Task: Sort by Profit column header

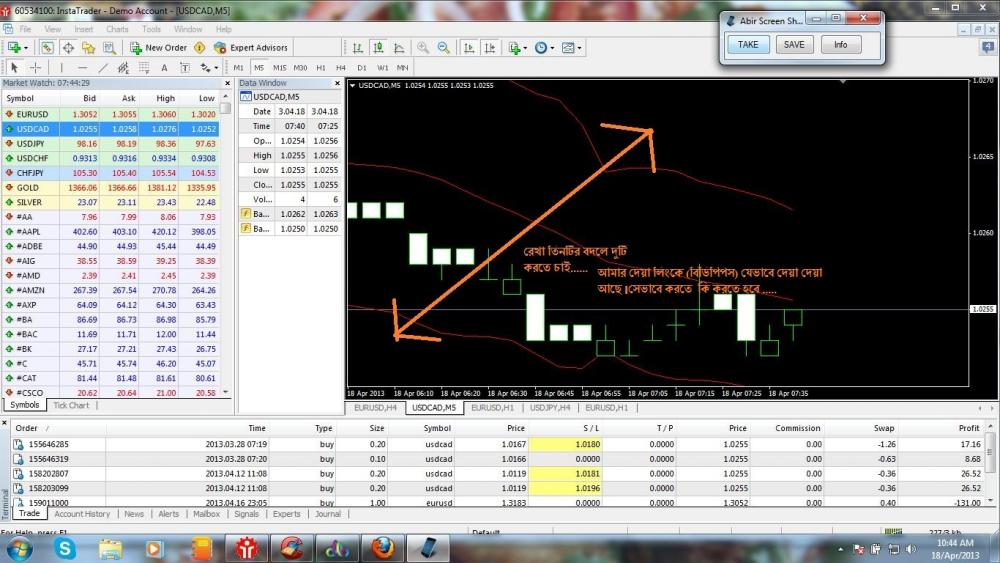Action: point(968,428)
